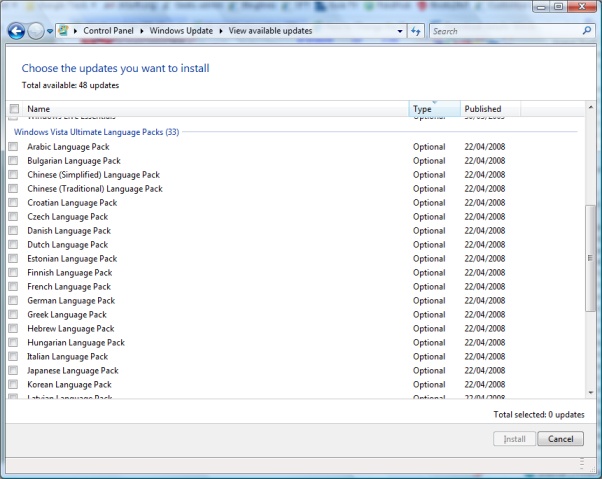Click the Control Panel address bar icon
The width and height of the screenshot is (602, 479).
[64, 31]
